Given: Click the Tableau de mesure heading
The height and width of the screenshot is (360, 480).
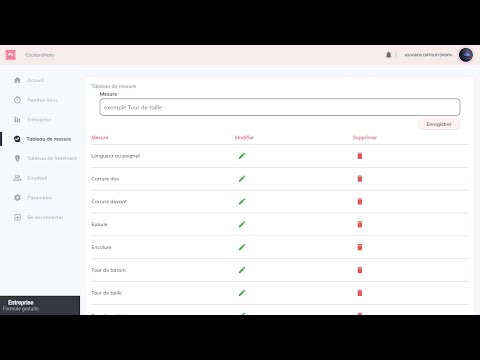Looking at the screenshot, I should [x=113, y=86].
